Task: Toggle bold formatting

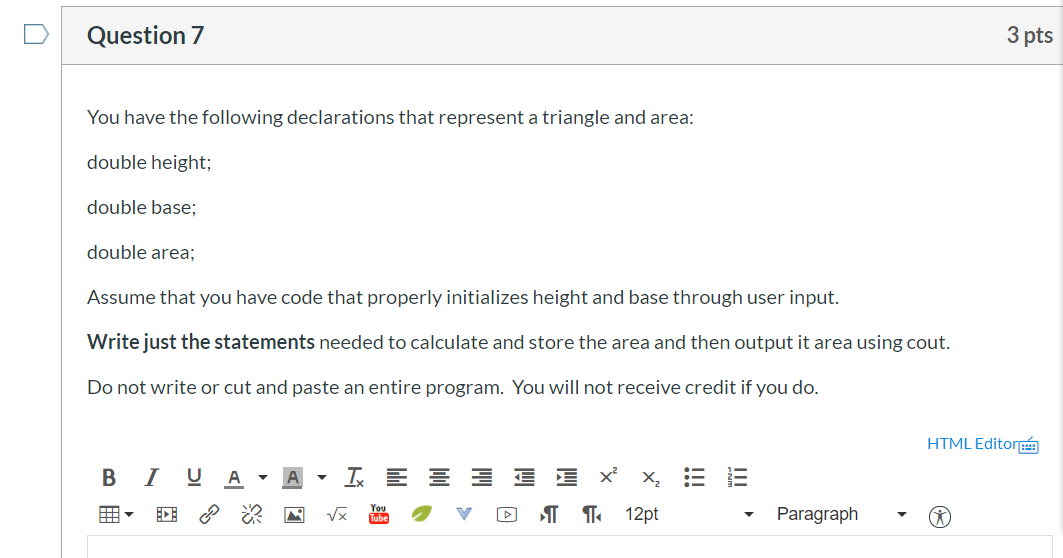Action: [108, 477]
